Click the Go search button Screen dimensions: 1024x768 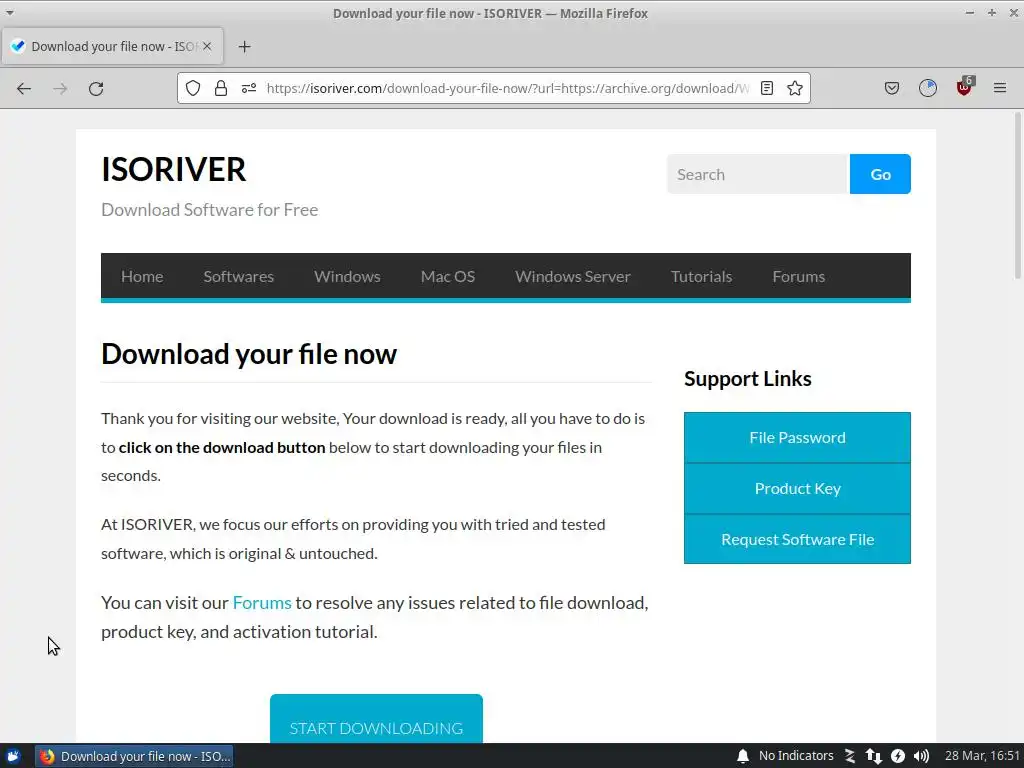click(x=880, y=174)
